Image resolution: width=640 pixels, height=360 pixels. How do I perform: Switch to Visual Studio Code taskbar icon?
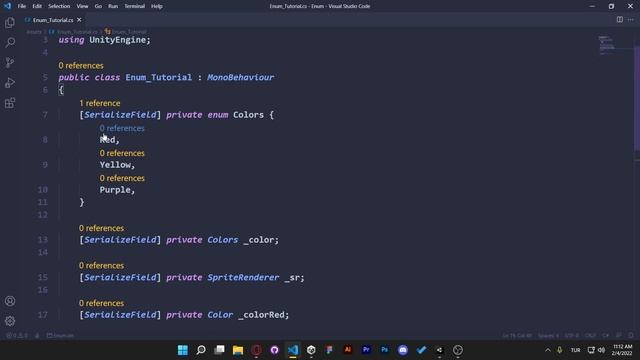(x=293, y=350)
